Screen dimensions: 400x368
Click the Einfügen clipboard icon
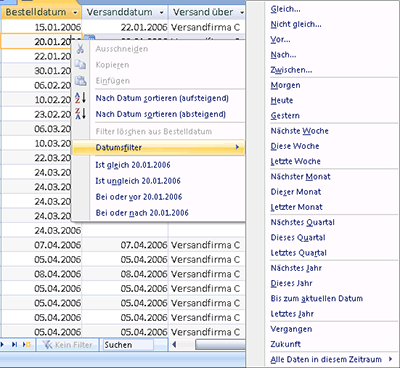80,80
